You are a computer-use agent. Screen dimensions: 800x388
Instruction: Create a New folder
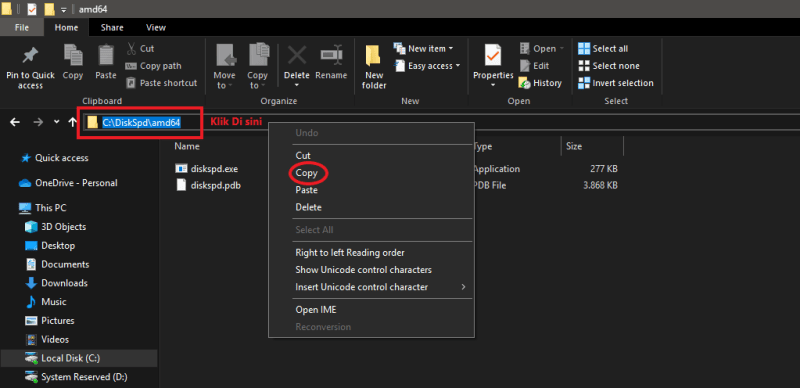[374, 66]
